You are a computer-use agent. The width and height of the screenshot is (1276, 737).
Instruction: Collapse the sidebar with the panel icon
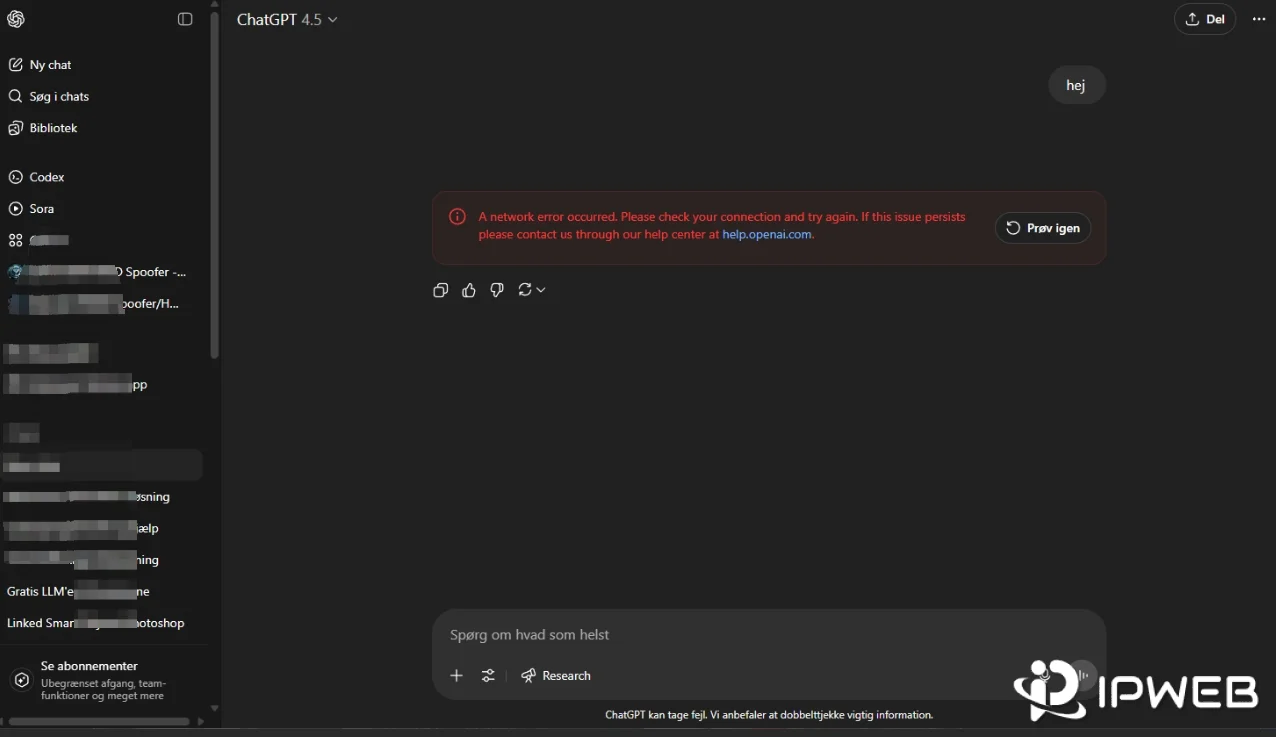tap(185, 19)
